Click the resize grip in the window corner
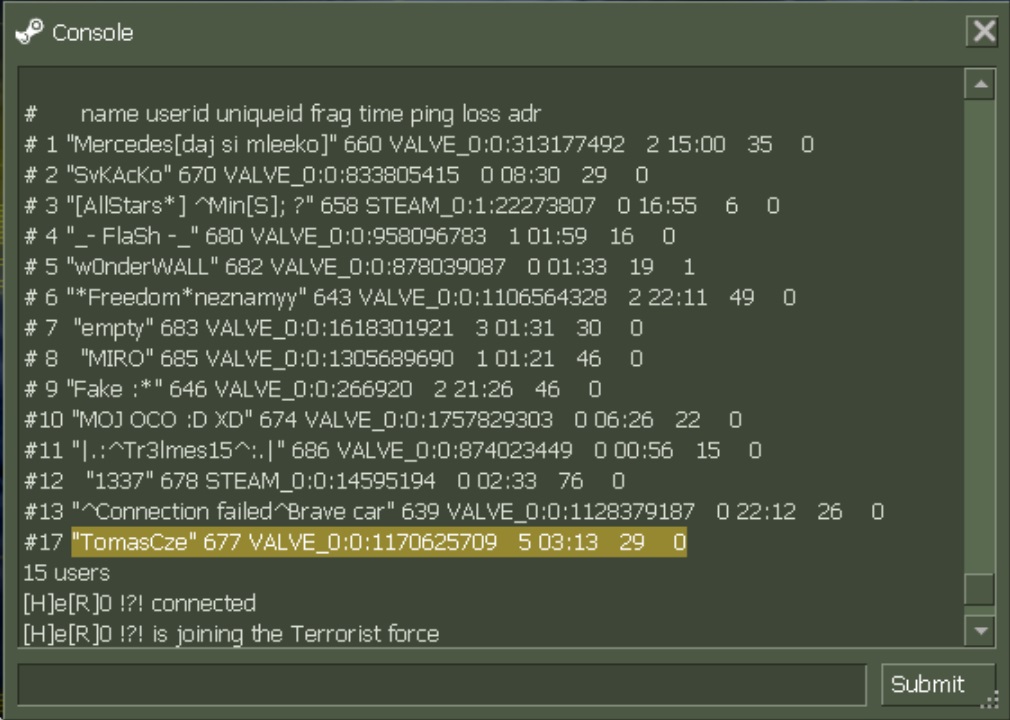 [992, 702]
